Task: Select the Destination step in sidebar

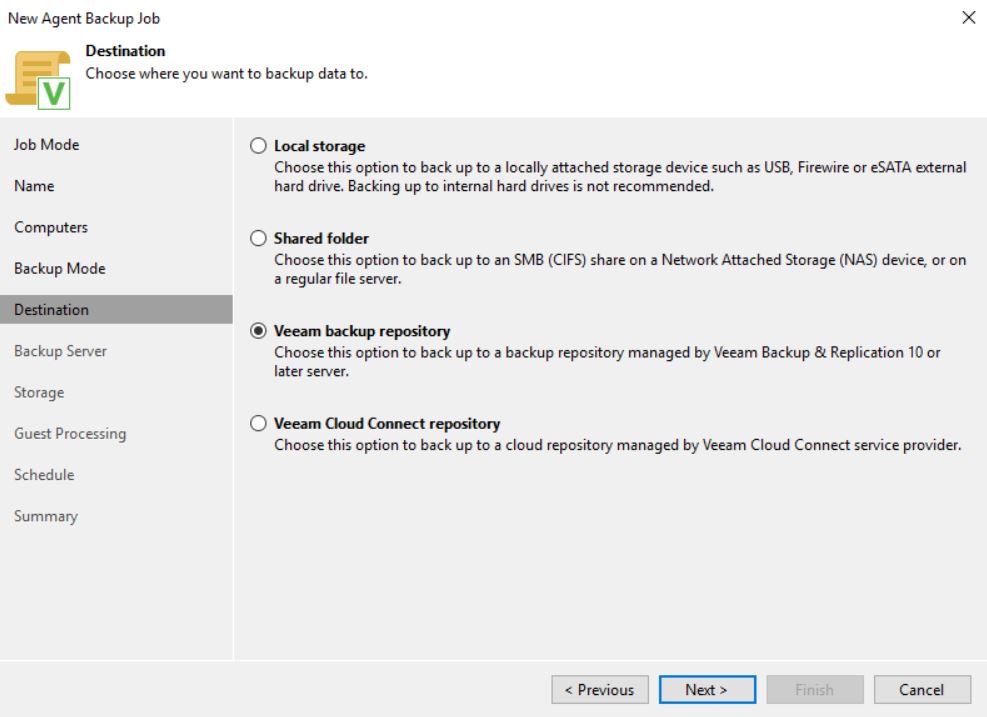Action: [116, 310]
